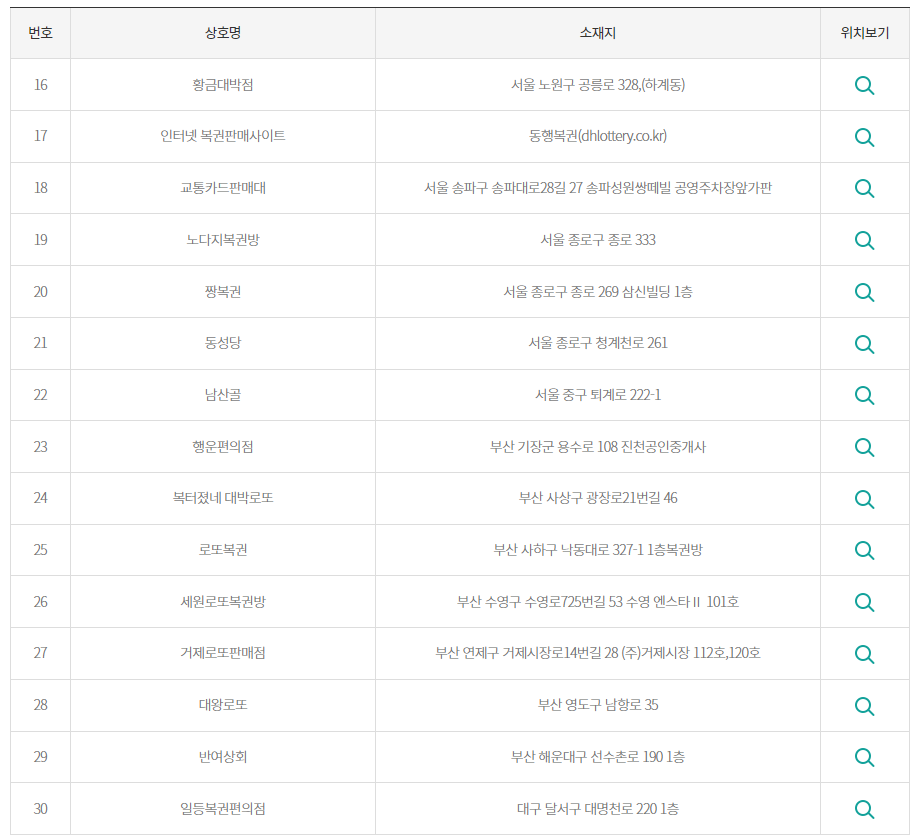Click address 부산 수영구 수영로725번길 53
This screenshot has height=840, width=918.
540,602
